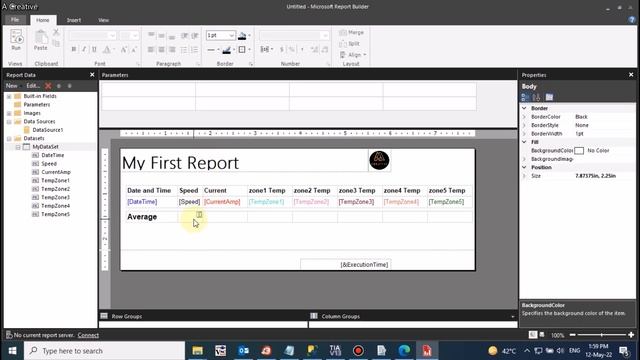Click the Italic formatting icon
Screen dimensions: 640x360
84,49
